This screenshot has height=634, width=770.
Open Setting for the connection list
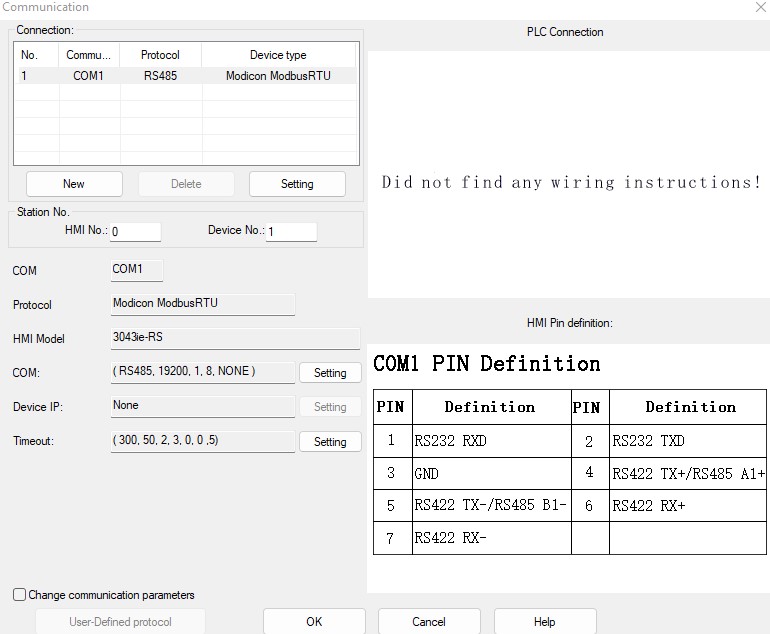(x=297, y=184)
